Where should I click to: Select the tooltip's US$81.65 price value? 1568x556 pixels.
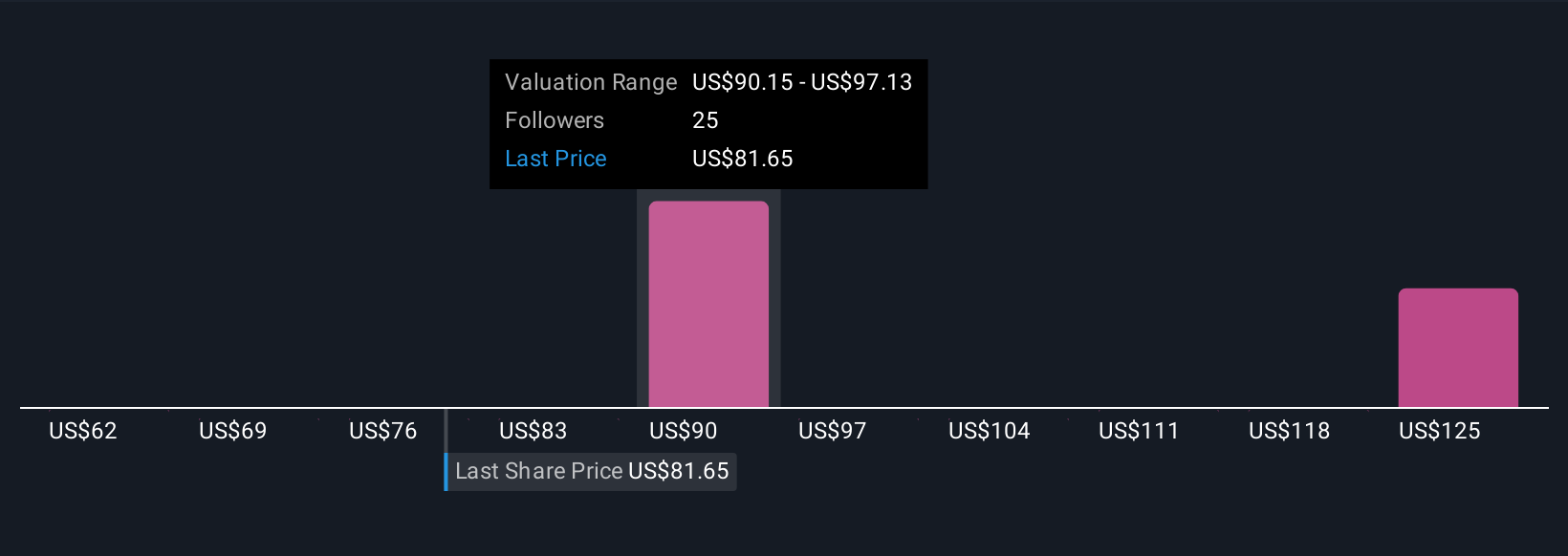743,159
